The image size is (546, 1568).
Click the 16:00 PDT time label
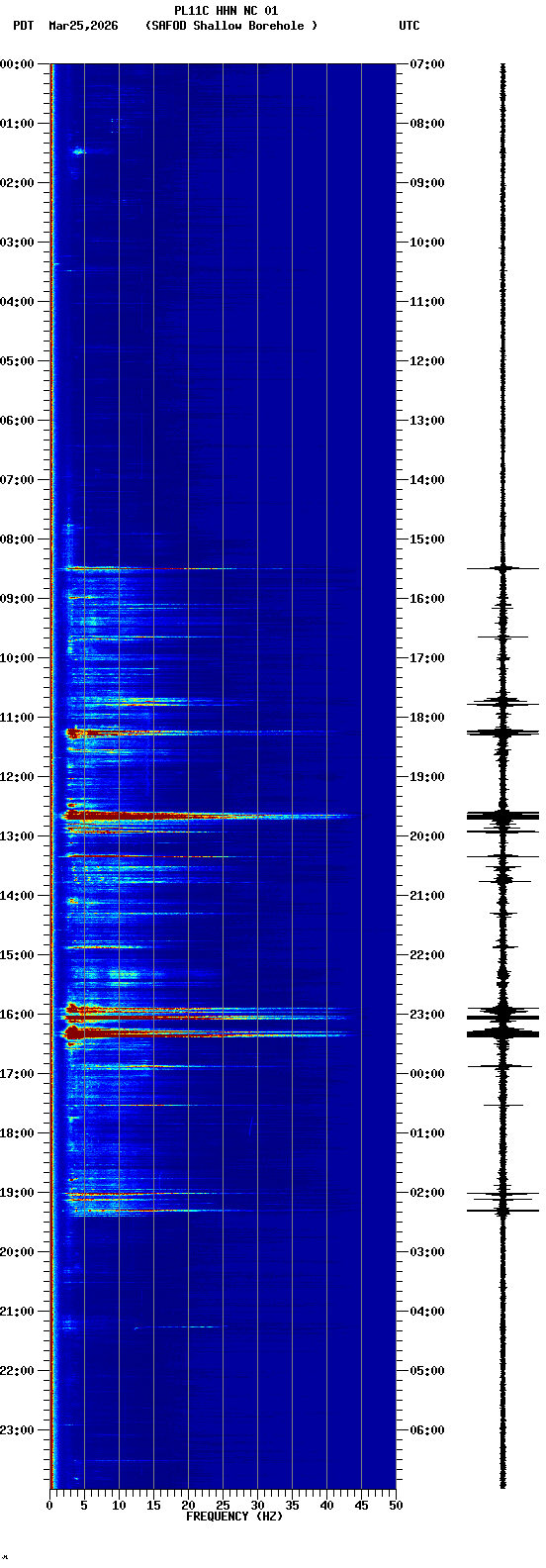tap(18, 1015)
